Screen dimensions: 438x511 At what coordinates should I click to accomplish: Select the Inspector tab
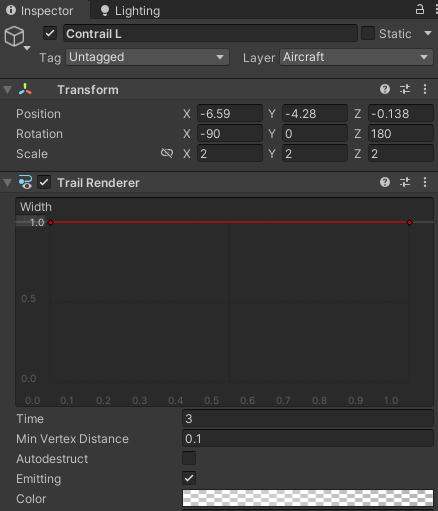(x=40, y=11)
